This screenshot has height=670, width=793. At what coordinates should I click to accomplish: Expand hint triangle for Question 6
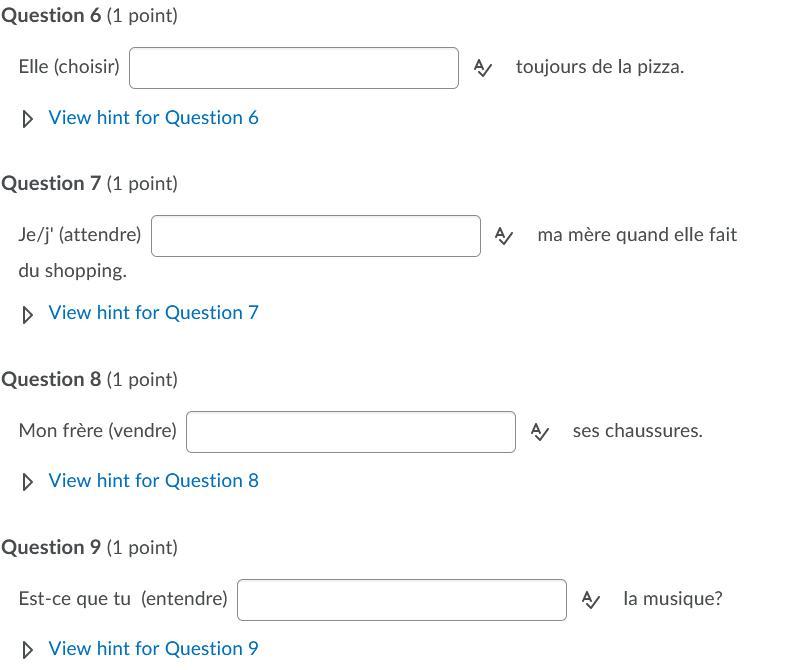tap(28, 119)
